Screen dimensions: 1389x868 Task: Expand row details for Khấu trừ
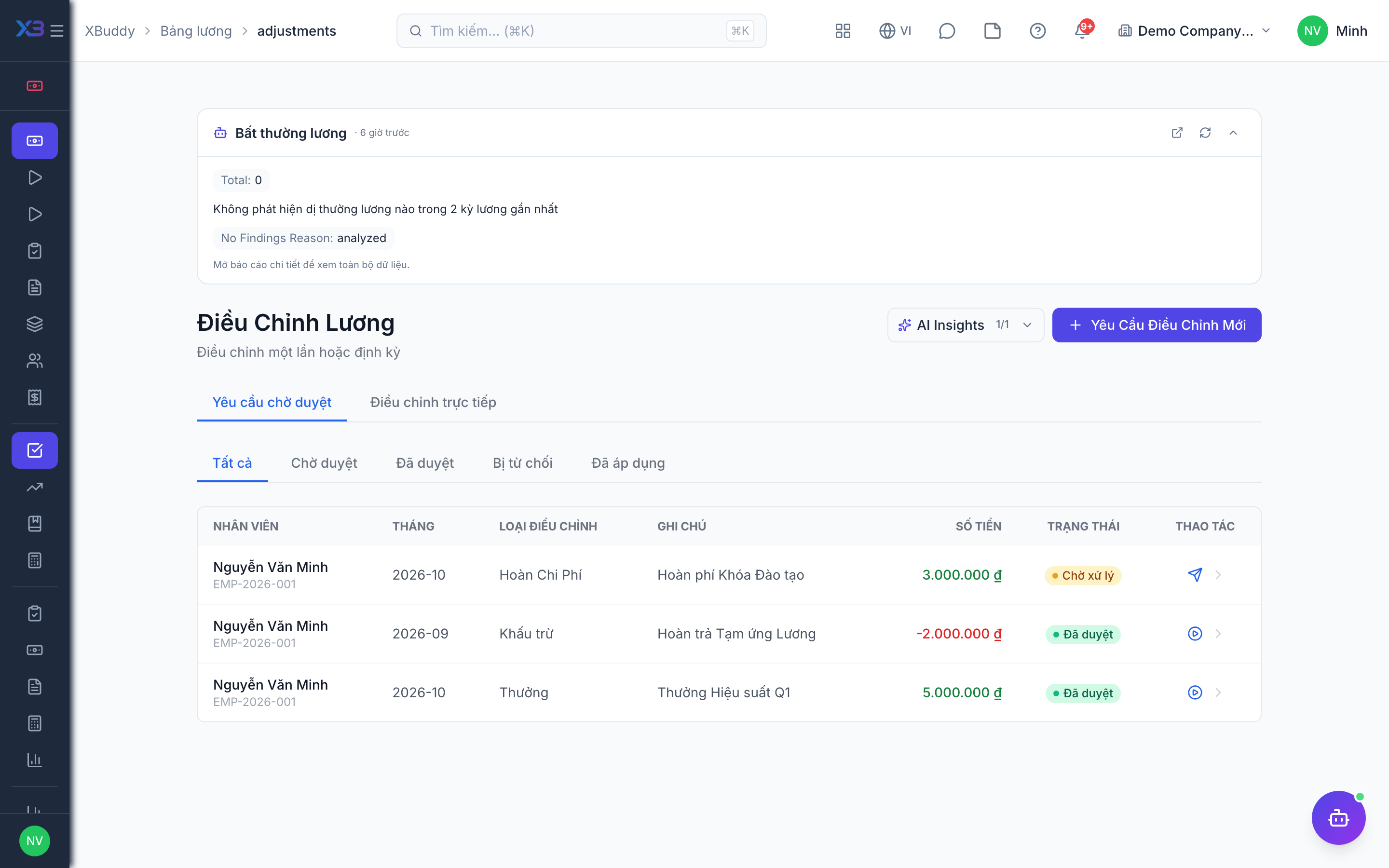click(1218, 634)
